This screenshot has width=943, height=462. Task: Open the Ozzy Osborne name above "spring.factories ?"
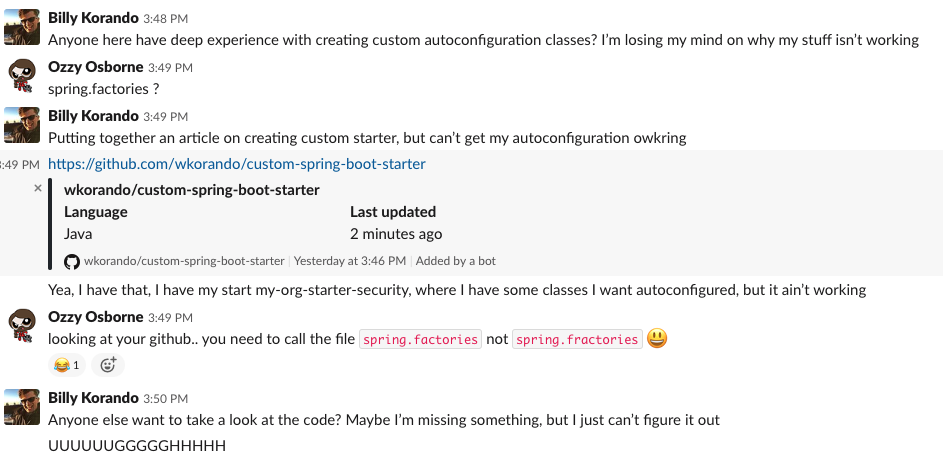pyautogui.click(x=95, y=67)
